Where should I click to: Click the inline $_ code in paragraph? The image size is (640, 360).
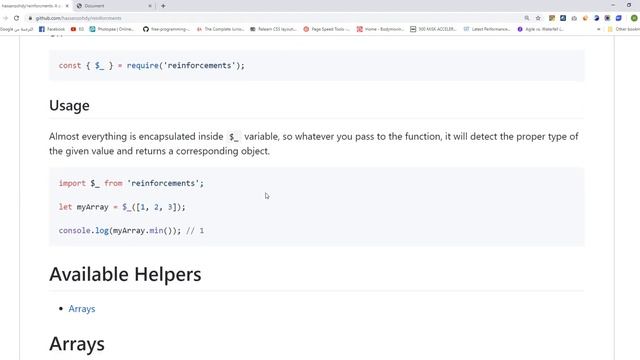tap(234, 137)
